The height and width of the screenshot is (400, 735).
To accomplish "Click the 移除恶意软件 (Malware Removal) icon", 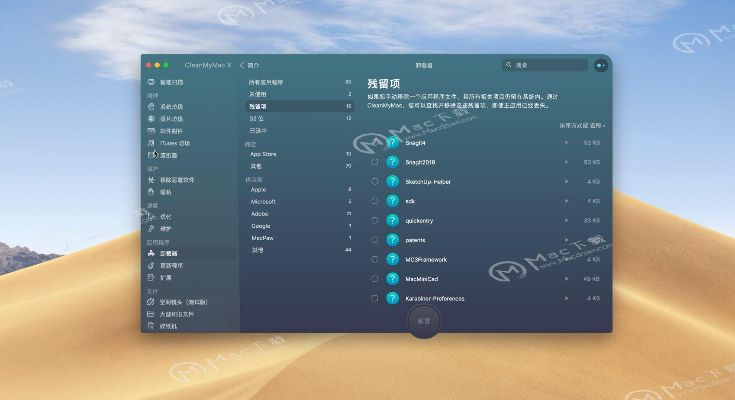I will click(x=151, y=180).
